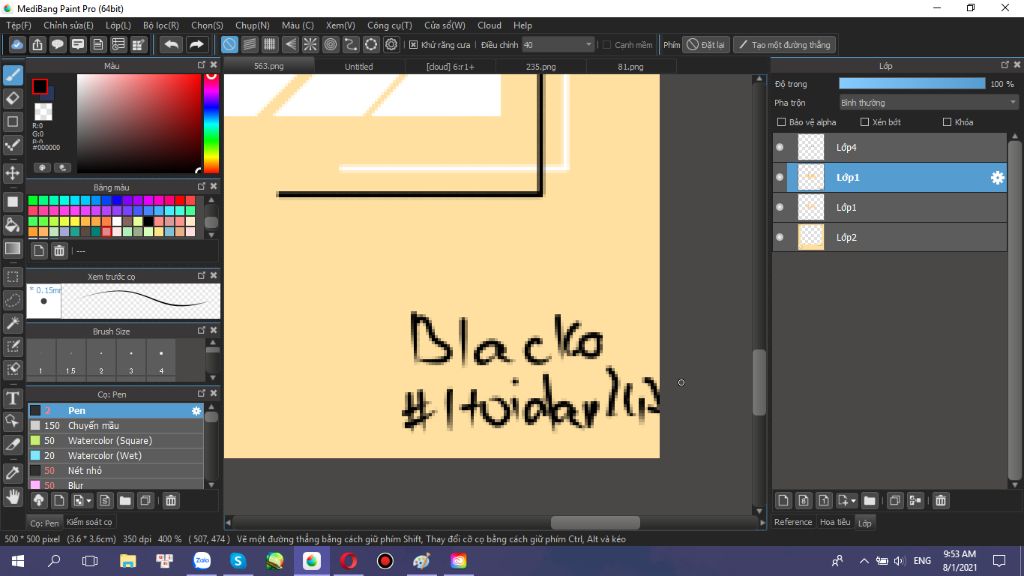Hide the selected Lớp1 layer
Image resolution: width=1024 pixels, height=576 pixels.
point(780,177)
